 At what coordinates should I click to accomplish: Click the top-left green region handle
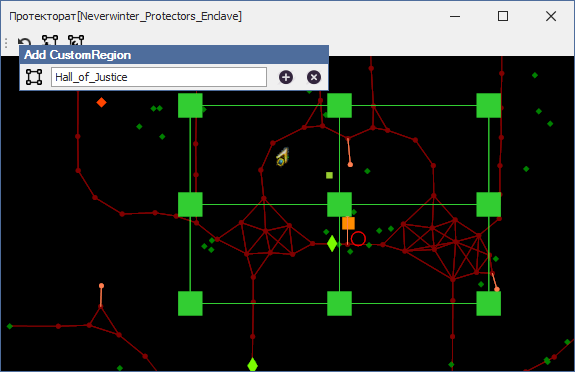(190, 106)
